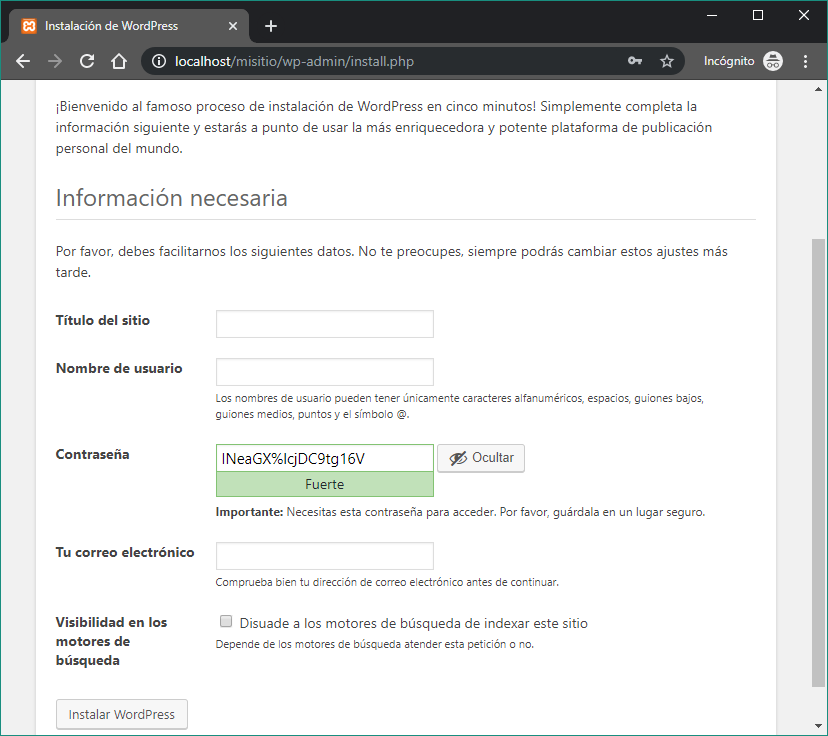Focus the Nombre de usuario field
The image size is (828, 736).
click(x=325, y=372)
